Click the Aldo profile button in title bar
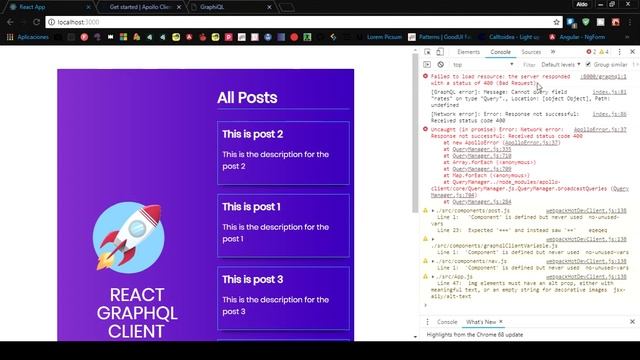 pos(582,4)
